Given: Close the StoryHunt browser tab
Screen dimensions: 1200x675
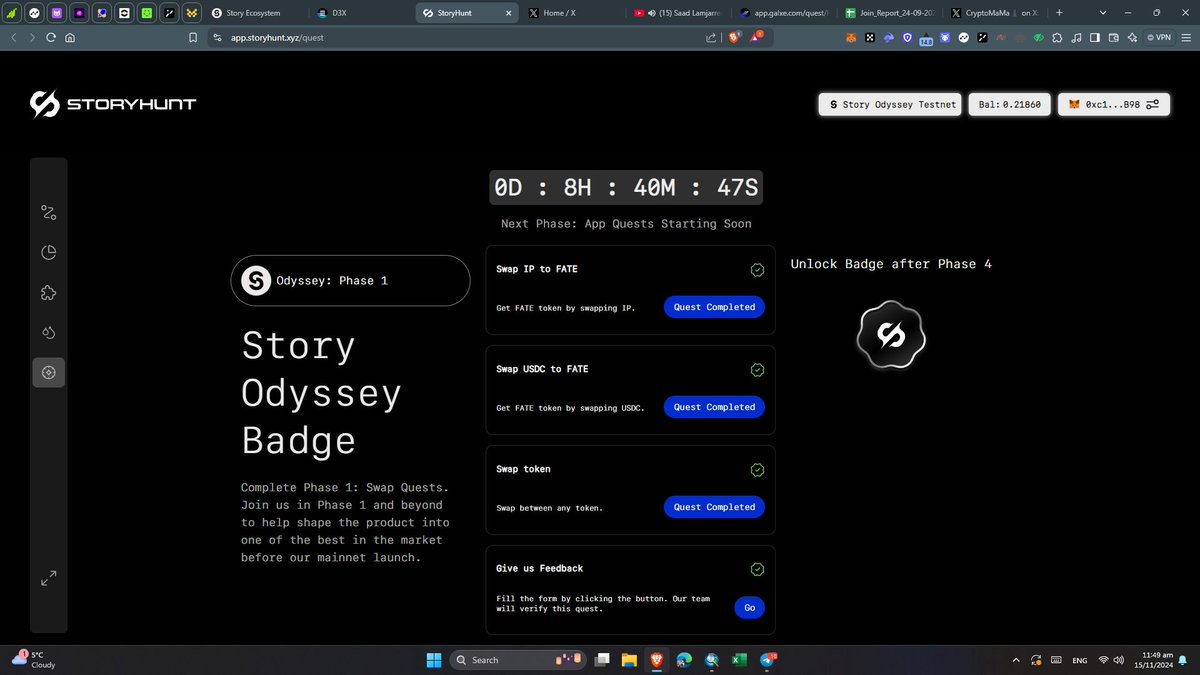Looking at the screenshot, I should pos(507,13).
